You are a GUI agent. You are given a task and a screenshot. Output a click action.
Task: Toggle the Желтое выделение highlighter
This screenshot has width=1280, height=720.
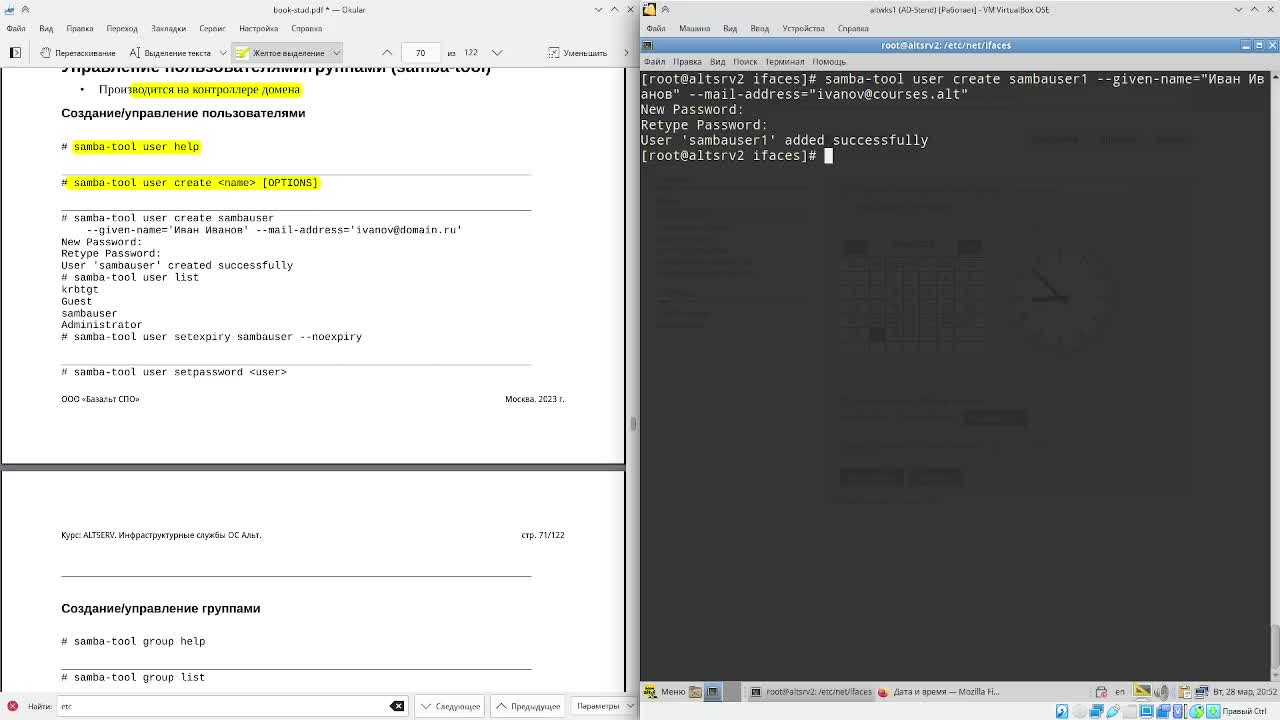coord(280,52)
